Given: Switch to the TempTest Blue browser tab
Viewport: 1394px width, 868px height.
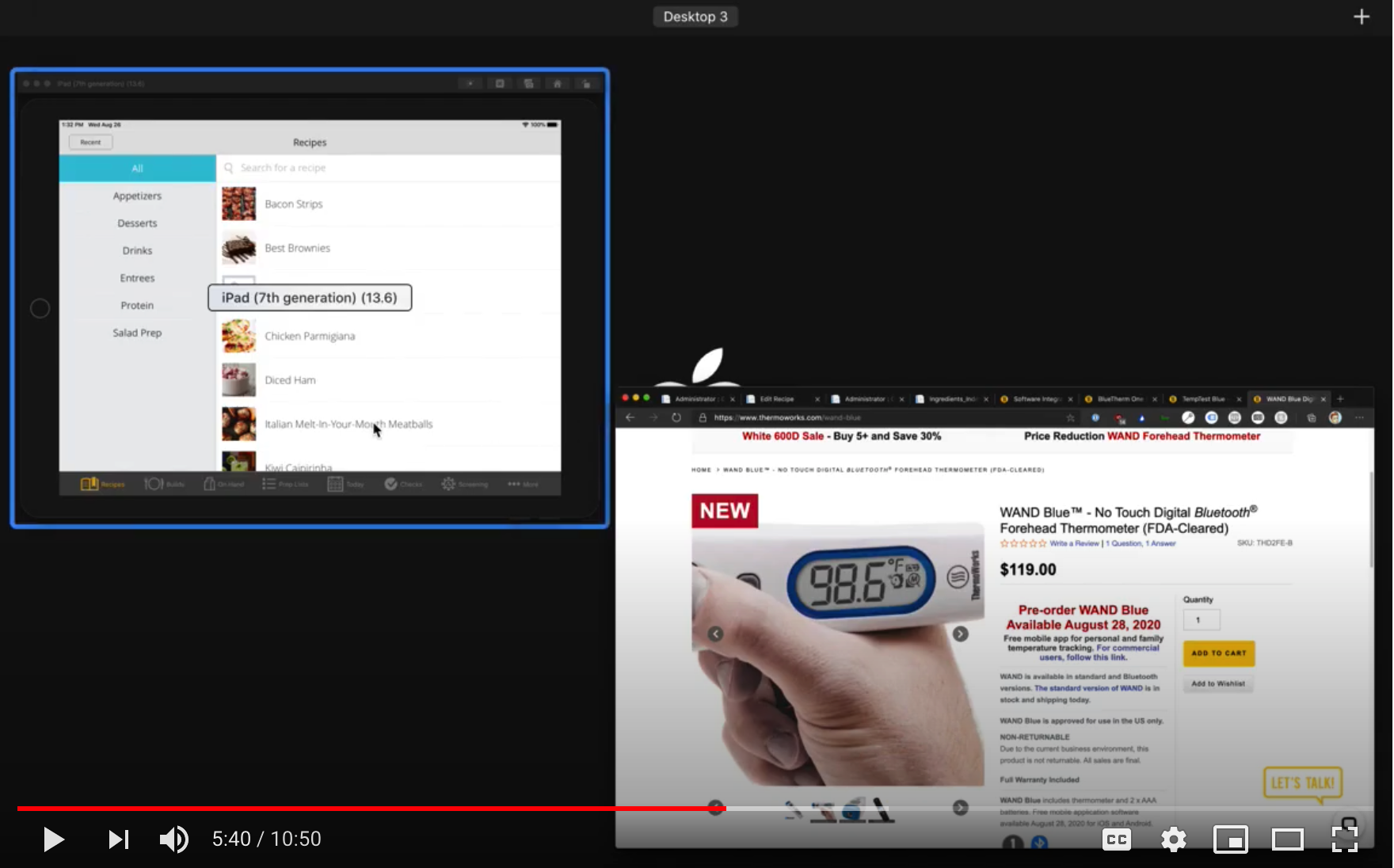Looking at the screenshot, I should (x=1204, y=399).
